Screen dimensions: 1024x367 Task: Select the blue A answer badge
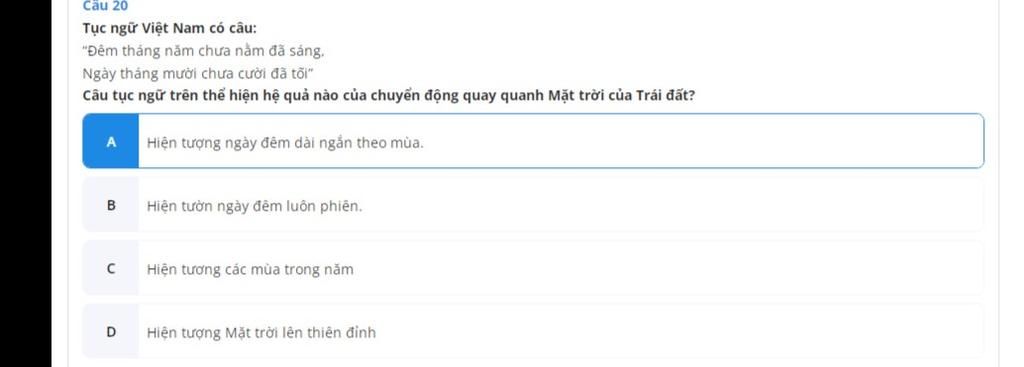pyautogui.click(x=110, y=141)
